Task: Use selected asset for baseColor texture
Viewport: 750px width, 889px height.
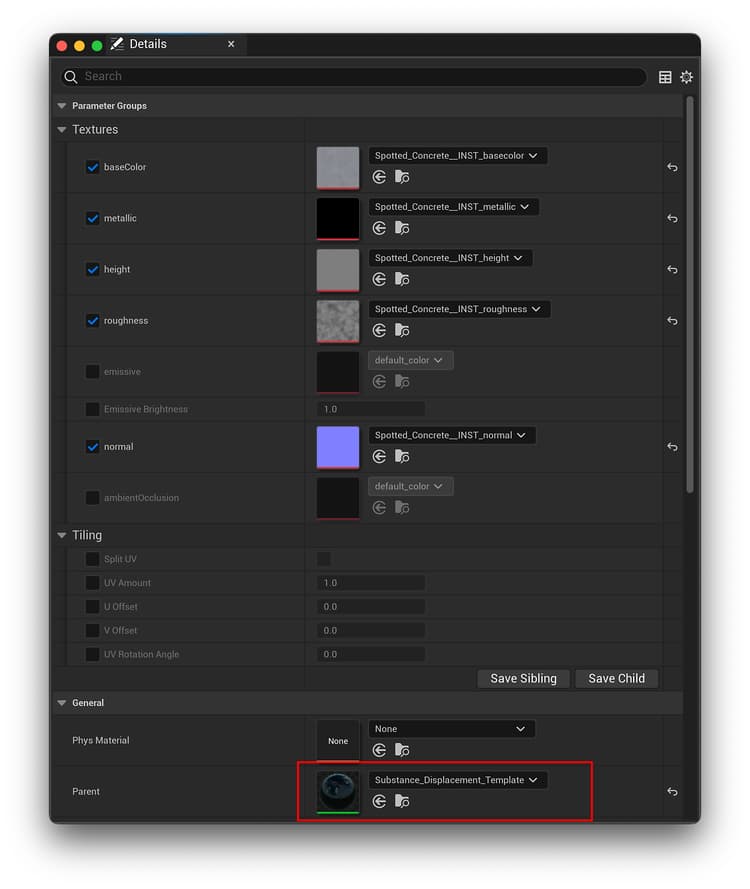Action: pos(379,177)
